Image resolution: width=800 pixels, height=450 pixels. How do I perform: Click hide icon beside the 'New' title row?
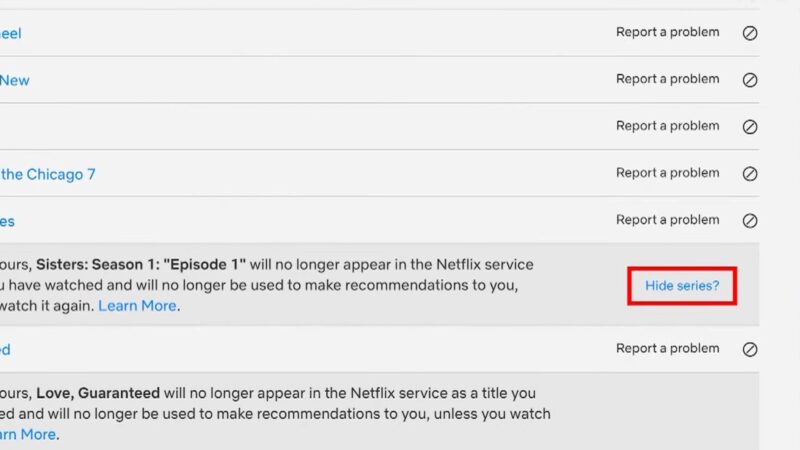click(x=750, y=80)
